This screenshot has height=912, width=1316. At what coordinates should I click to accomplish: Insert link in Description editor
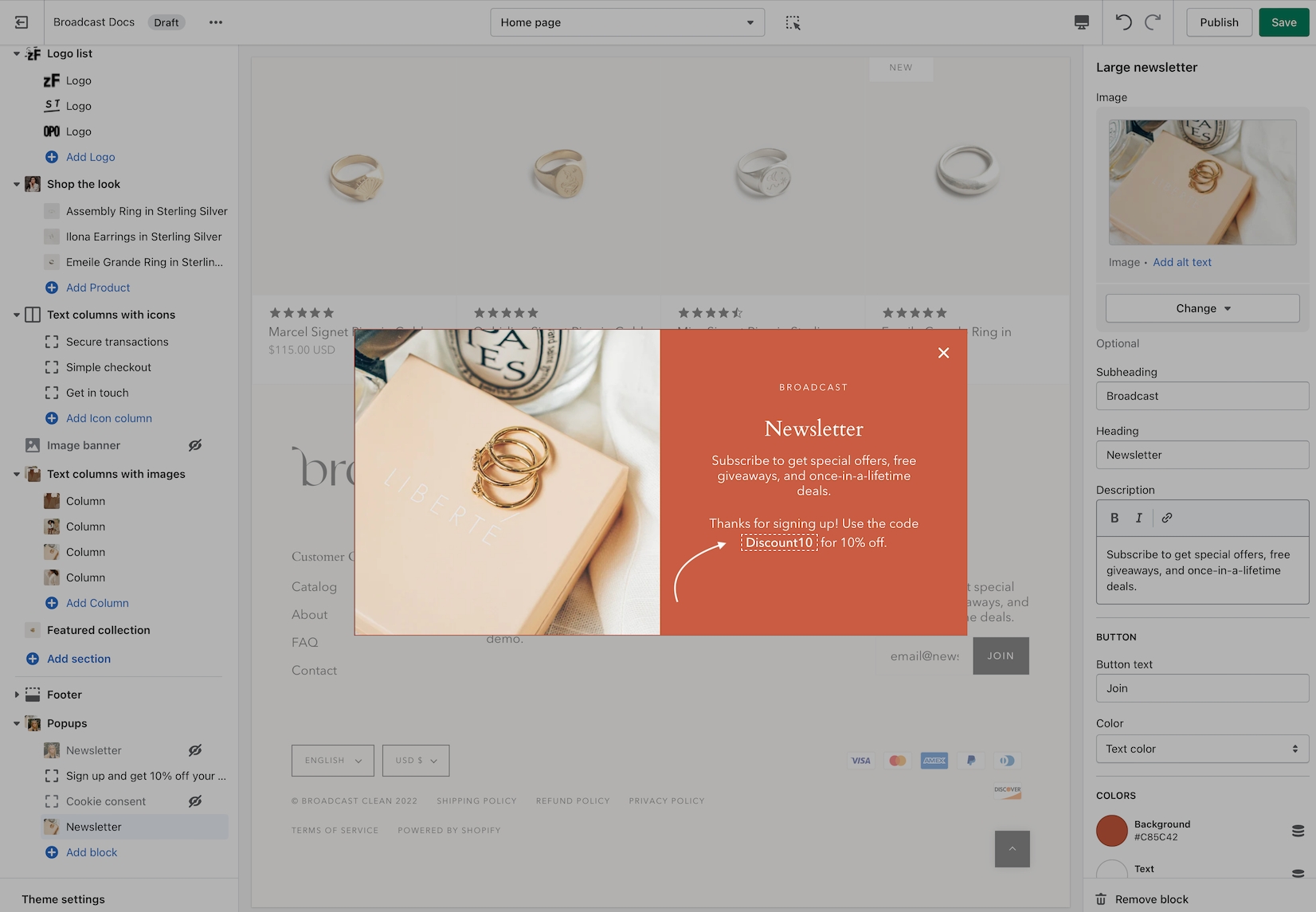pyautogui.click(x=1167, y=518)
